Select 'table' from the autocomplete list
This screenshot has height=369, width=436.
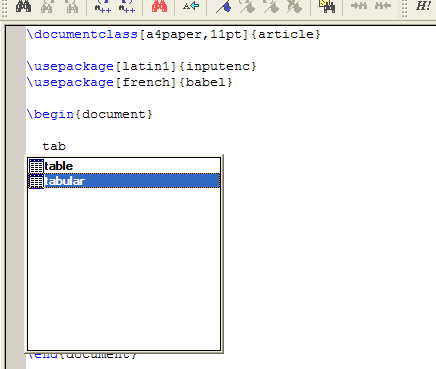point(124,166)
